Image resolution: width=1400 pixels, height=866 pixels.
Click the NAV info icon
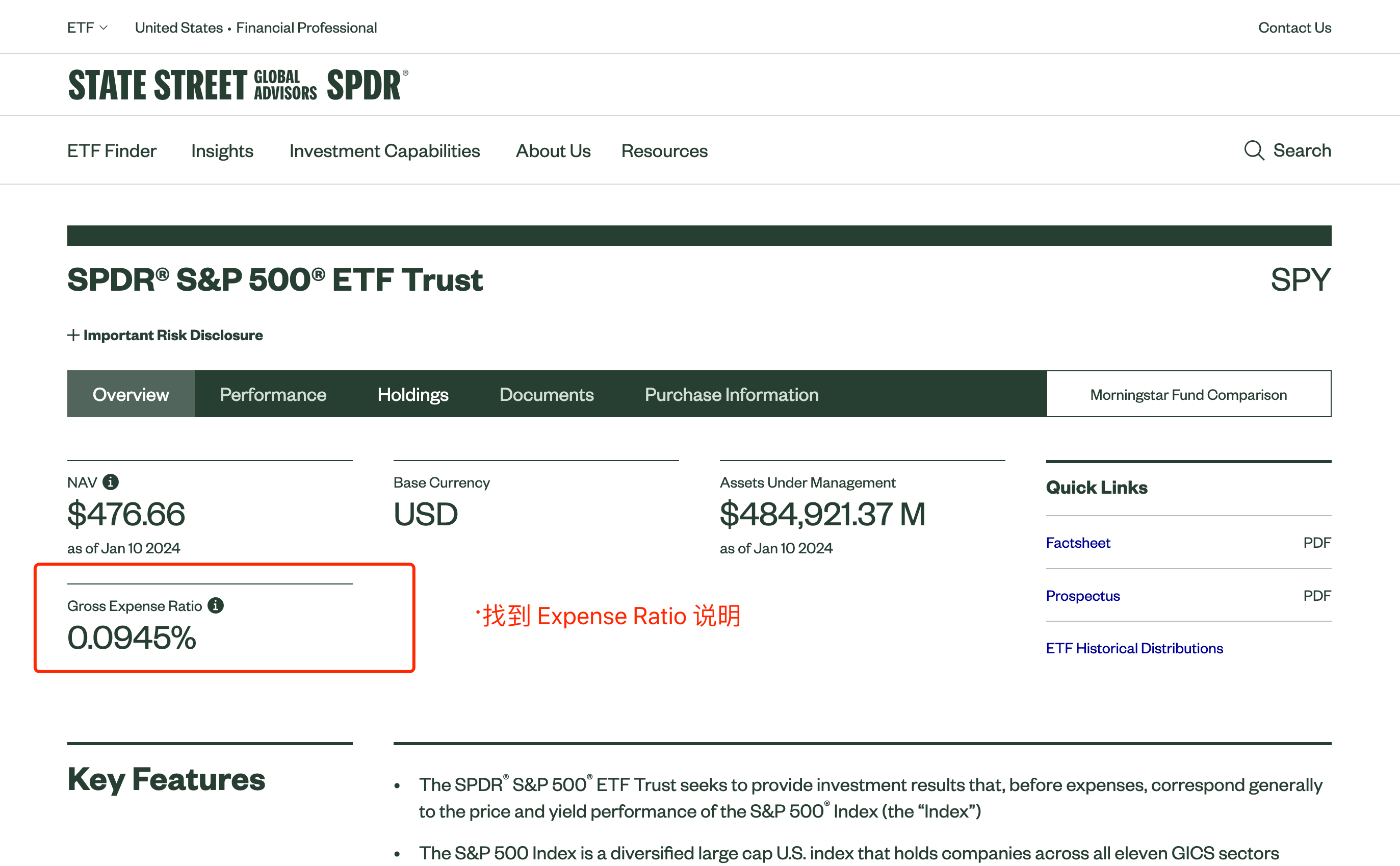(111, 482)
